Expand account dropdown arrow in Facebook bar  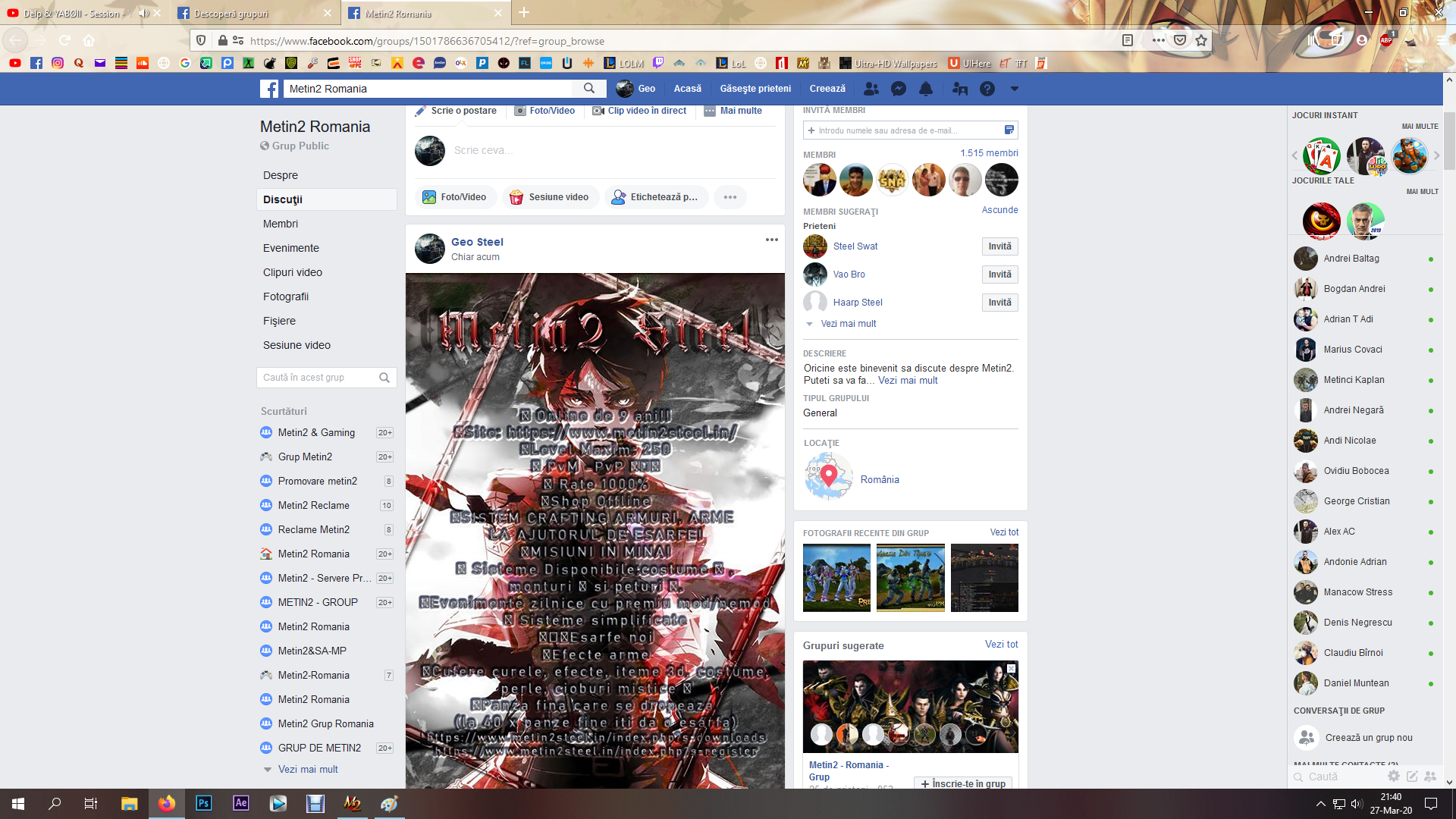(1014, 89)
